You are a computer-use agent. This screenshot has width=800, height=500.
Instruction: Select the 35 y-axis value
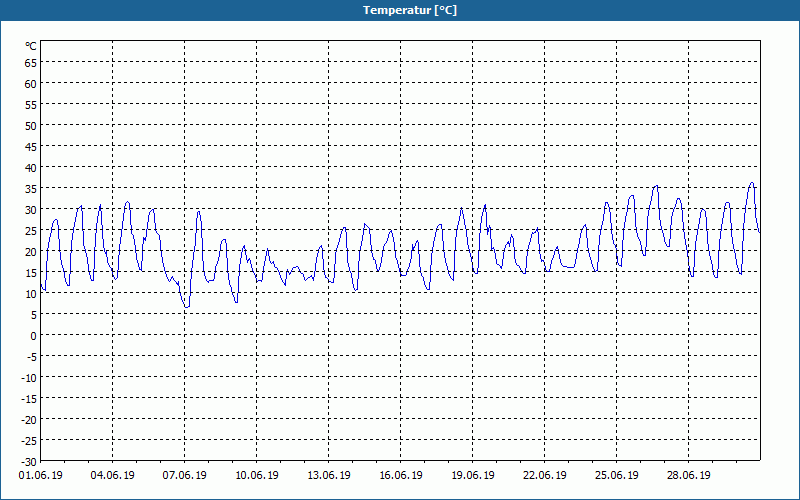tap(31, 189)
